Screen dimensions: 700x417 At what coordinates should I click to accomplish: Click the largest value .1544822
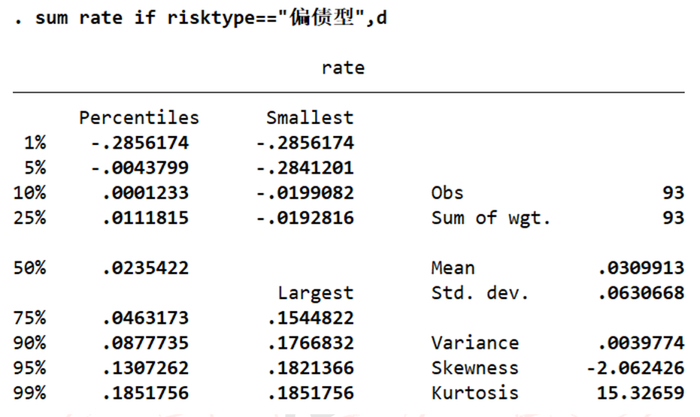pos(310,318)
